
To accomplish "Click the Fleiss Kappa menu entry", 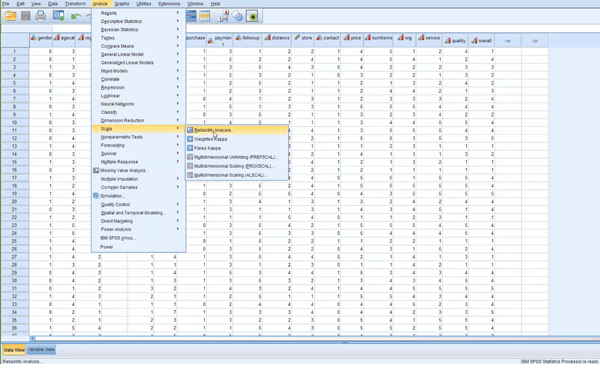I will [x=237, y=148].
